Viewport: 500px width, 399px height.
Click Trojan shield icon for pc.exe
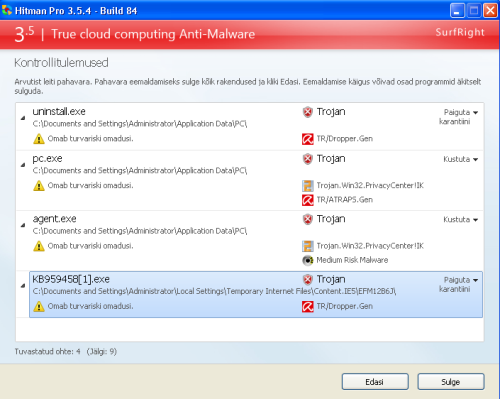click(308, 159)
